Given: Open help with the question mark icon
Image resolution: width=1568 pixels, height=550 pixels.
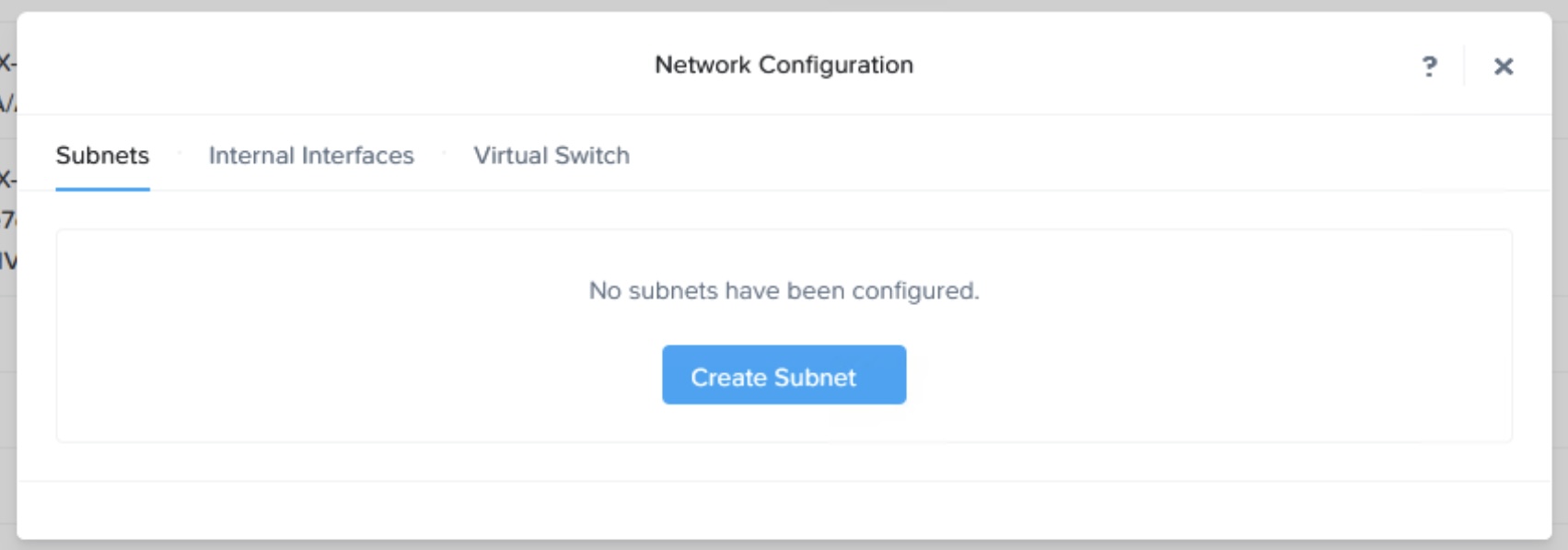Looking at the screenshot, I should [1429, 66].
